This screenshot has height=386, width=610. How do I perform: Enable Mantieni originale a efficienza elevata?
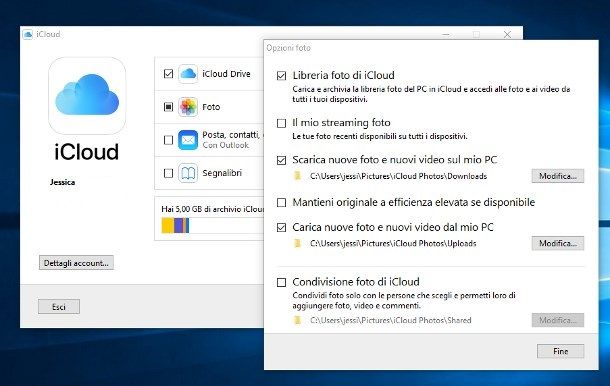click(x=281, y=203)
